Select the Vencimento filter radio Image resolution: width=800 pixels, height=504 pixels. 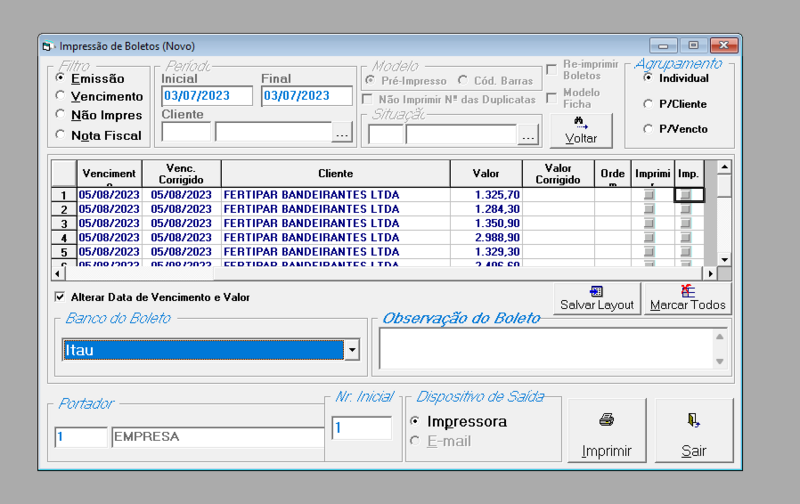coord(60,95)
